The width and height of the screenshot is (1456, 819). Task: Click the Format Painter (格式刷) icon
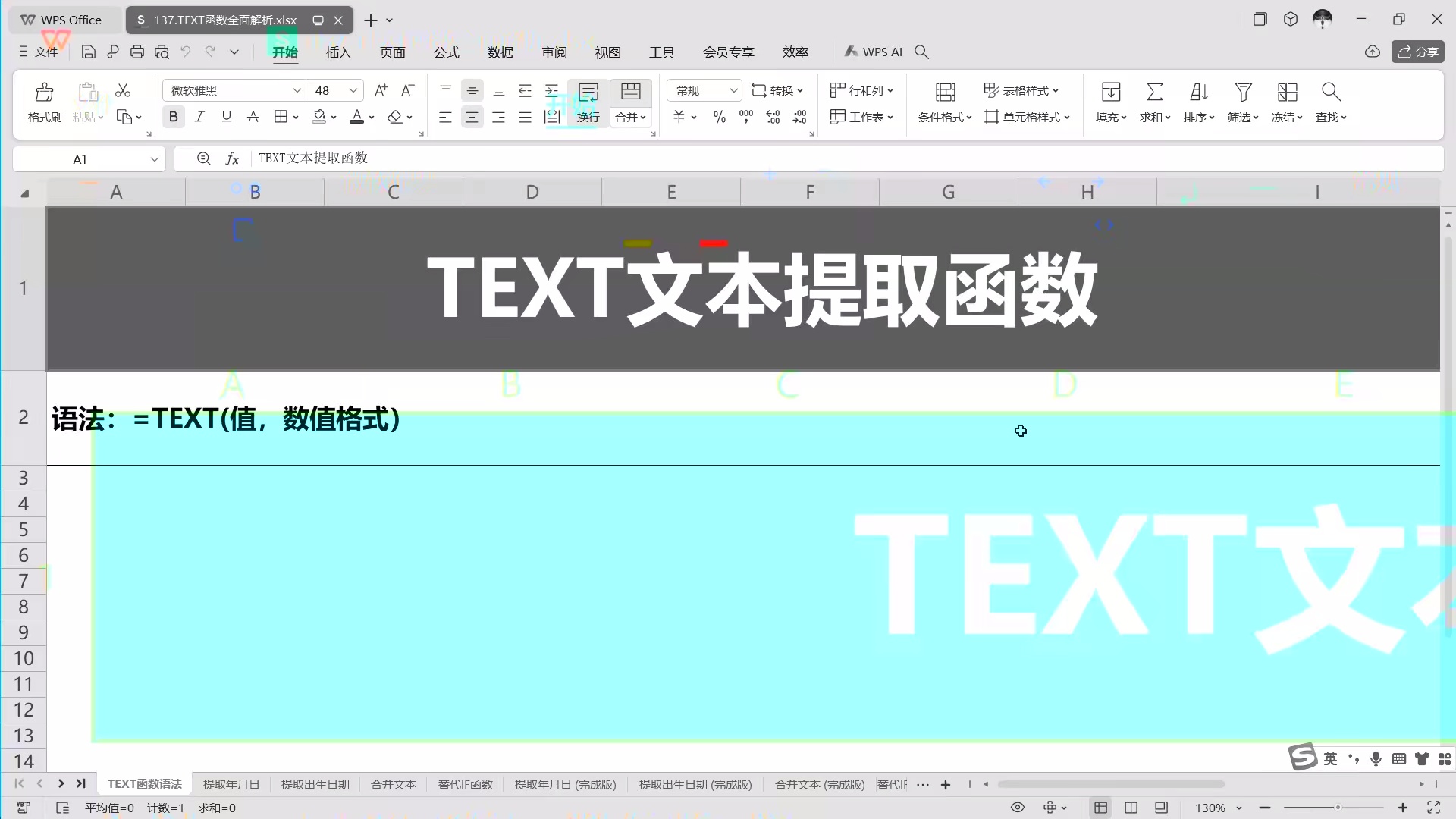pyautogui.click(x=45, y=102)
